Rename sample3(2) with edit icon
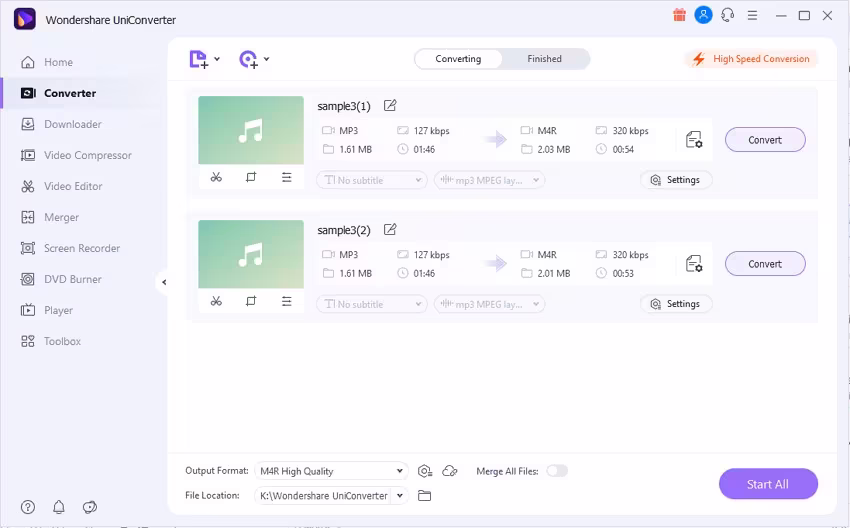The width and height of the screenshot is (850, 528). click(x=390, y=229)
